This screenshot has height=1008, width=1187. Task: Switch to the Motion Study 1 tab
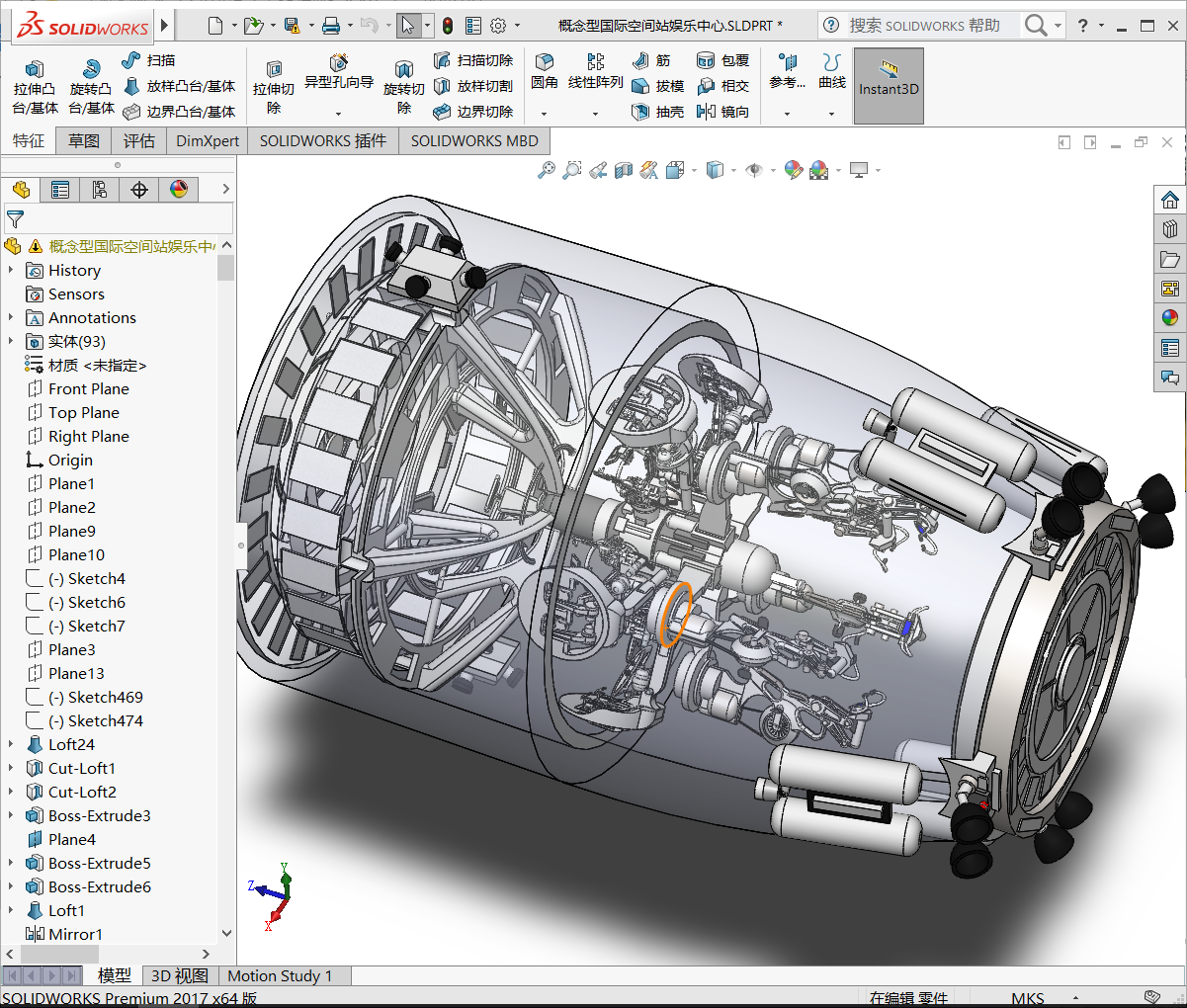(280, 975)
